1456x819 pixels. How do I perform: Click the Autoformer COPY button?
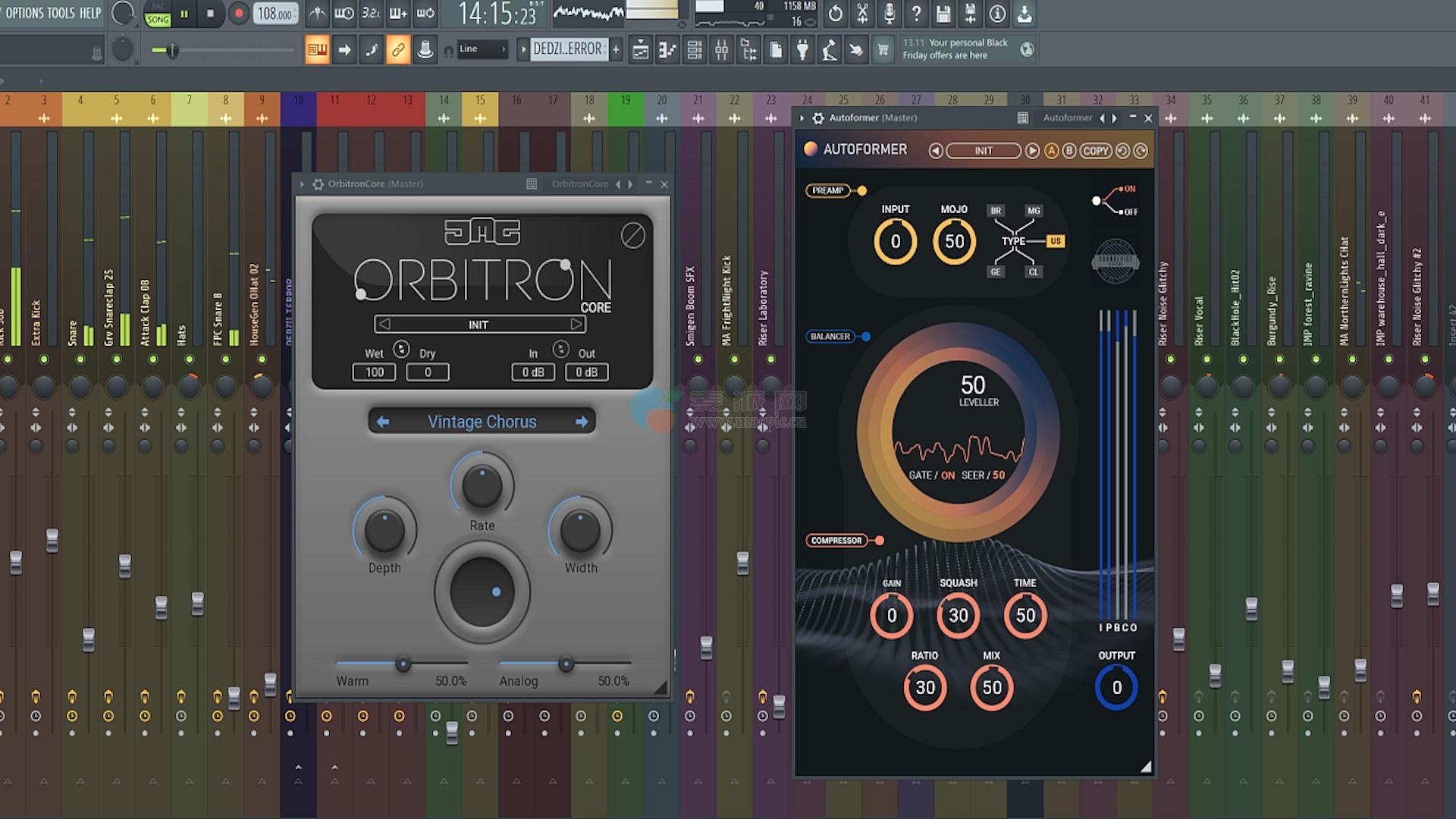(x=1095, y=151)
